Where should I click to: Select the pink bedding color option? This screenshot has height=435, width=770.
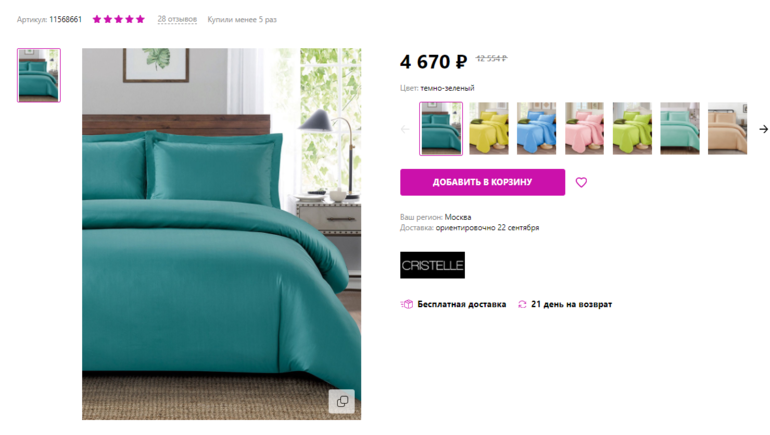click(584, 129)
